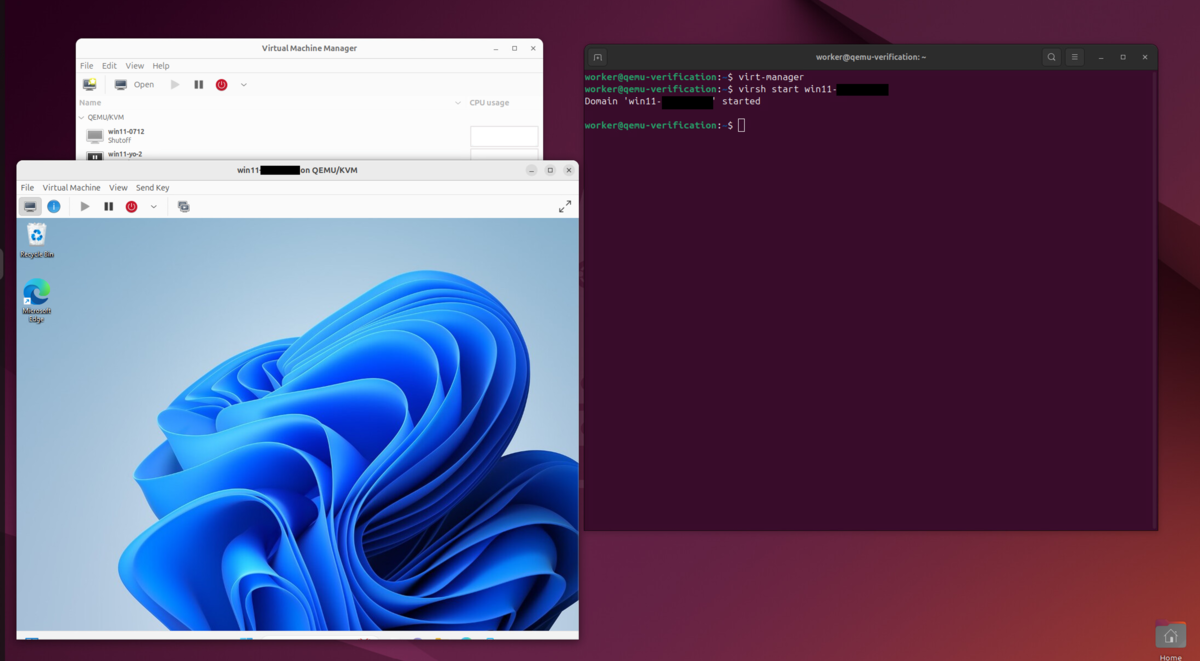The height and width of the screenshot is (661, 1200).
Task: Open the Virtual Machine menu
Action: coord(71,187)
